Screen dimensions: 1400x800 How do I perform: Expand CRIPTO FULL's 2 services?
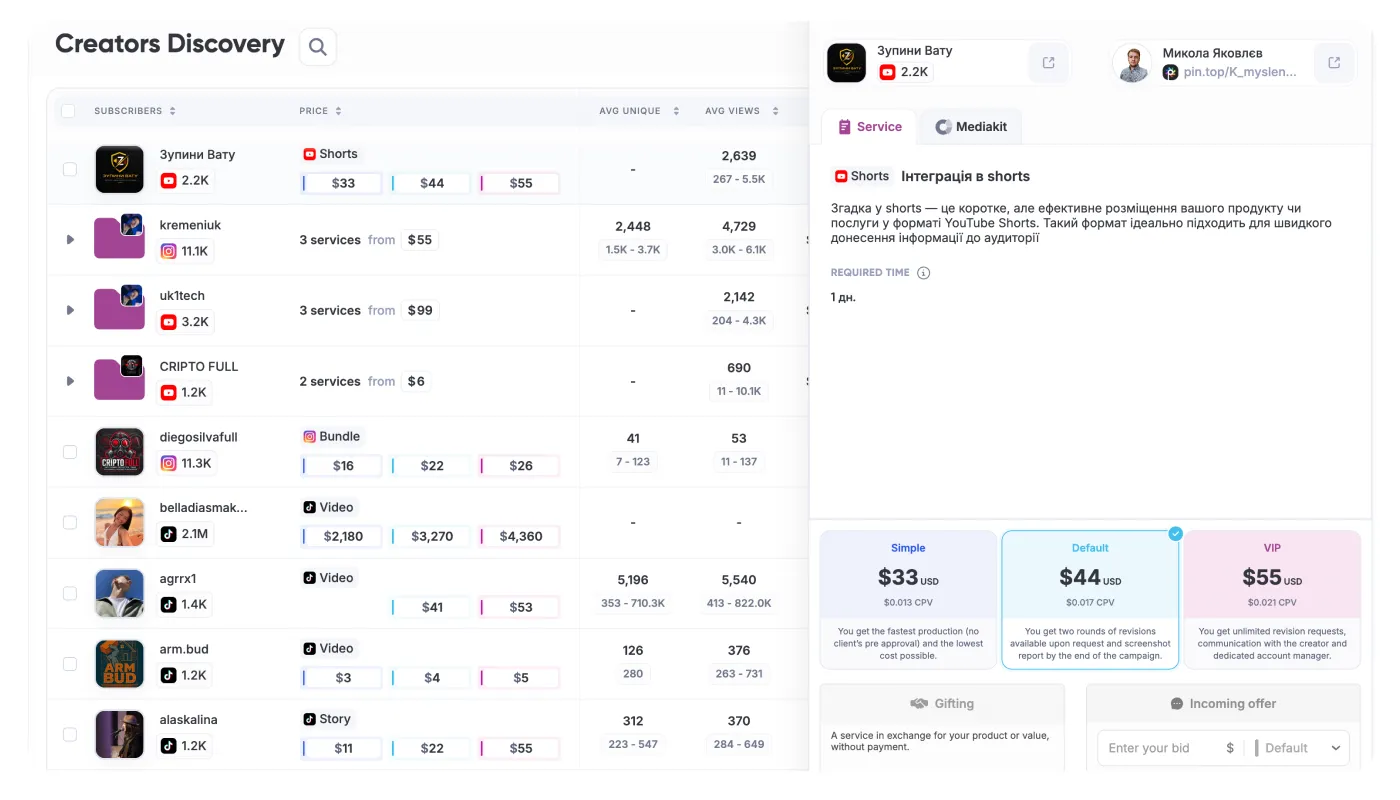click(x=70, y=381)
